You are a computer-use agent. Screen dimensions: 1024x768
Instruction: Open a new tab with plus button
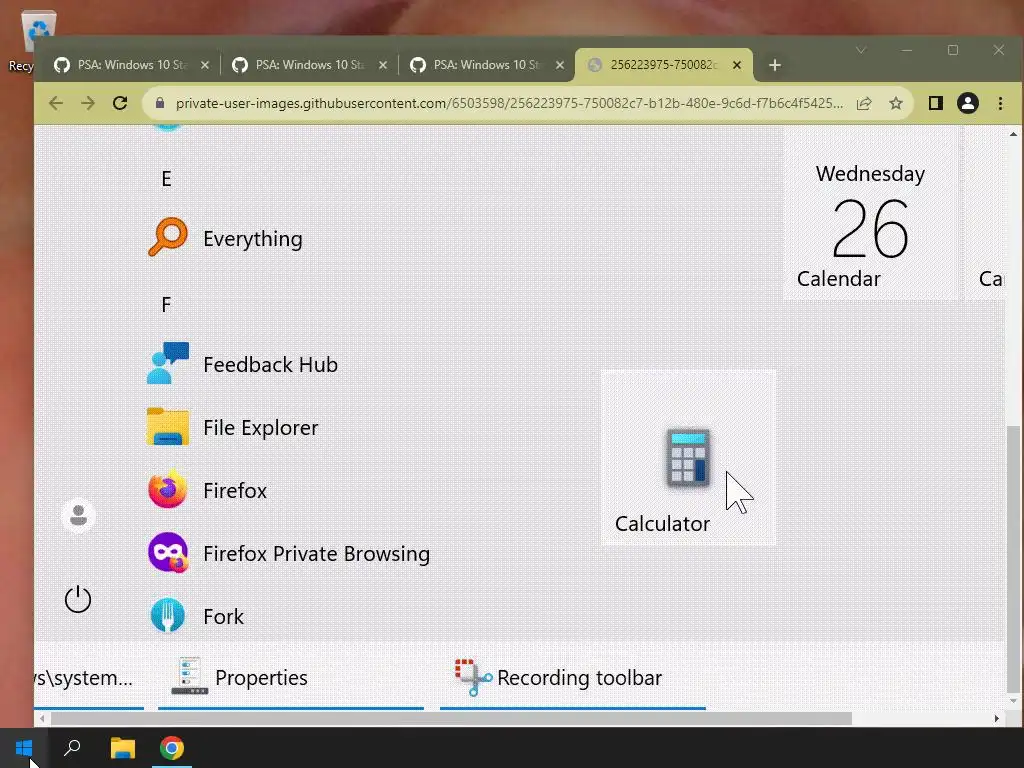coord(775,65)
